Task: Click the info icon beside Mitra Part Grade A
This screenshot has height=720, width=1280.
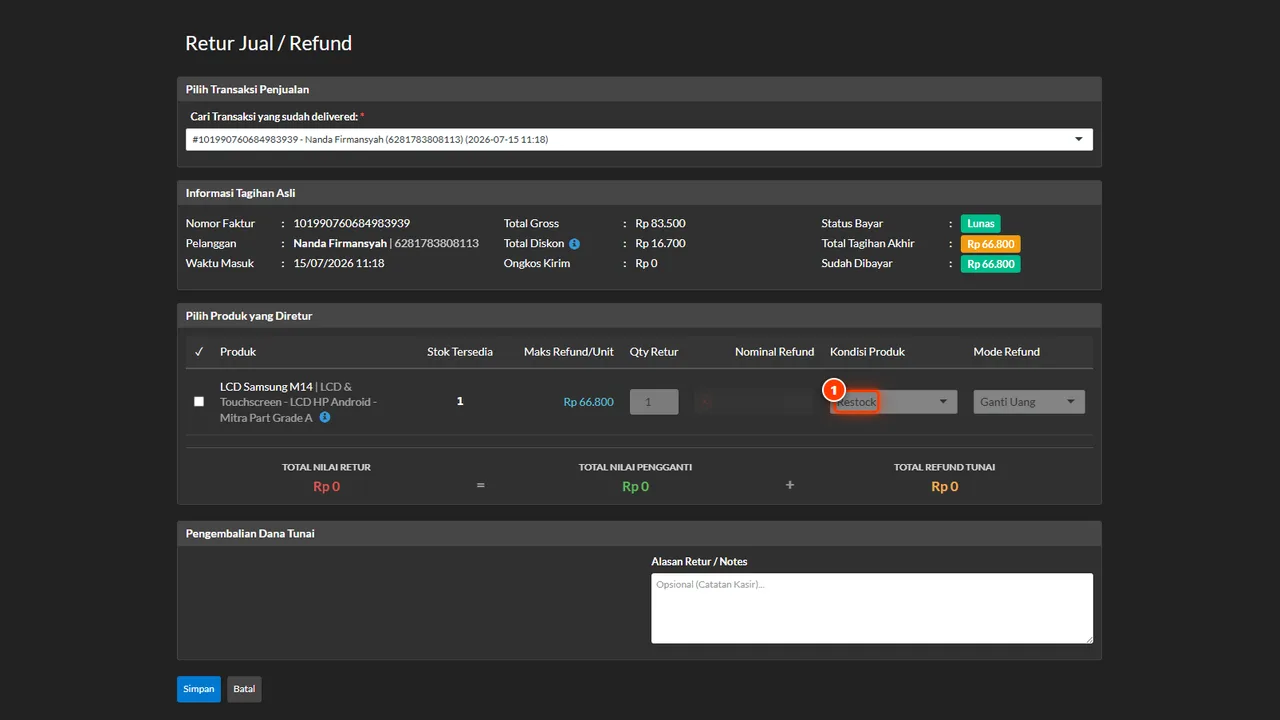Action: point(325,417)
